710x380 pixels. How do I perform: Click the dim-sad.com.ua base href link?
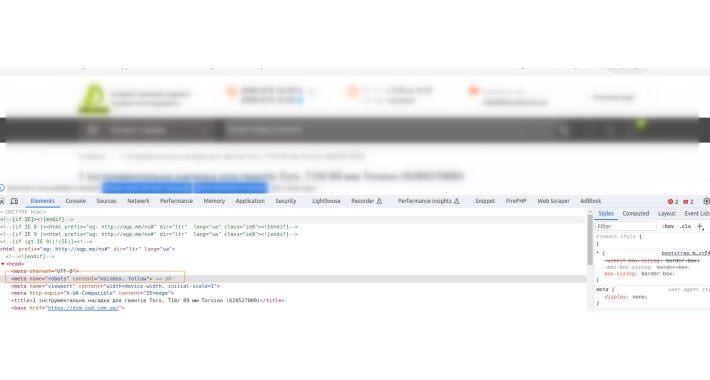coord(83,308)
